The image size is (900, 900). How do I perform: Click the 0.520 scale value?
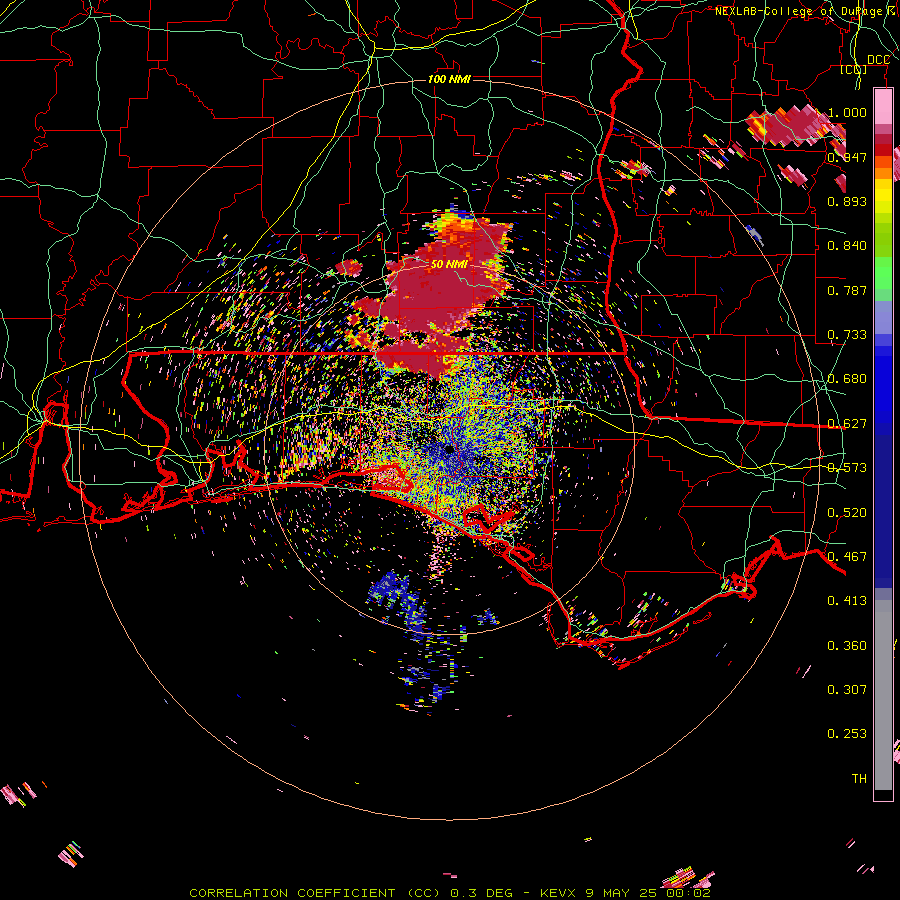[847, 513]
